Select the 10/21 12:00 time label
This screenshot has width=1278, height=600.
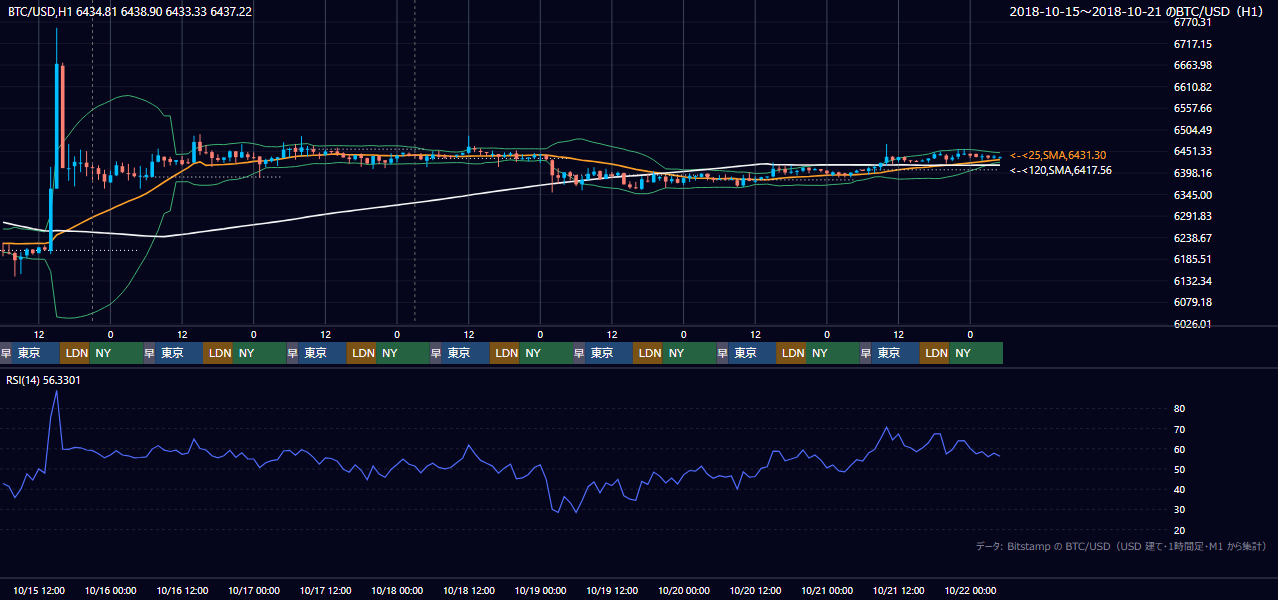click(x=899, y=591)
